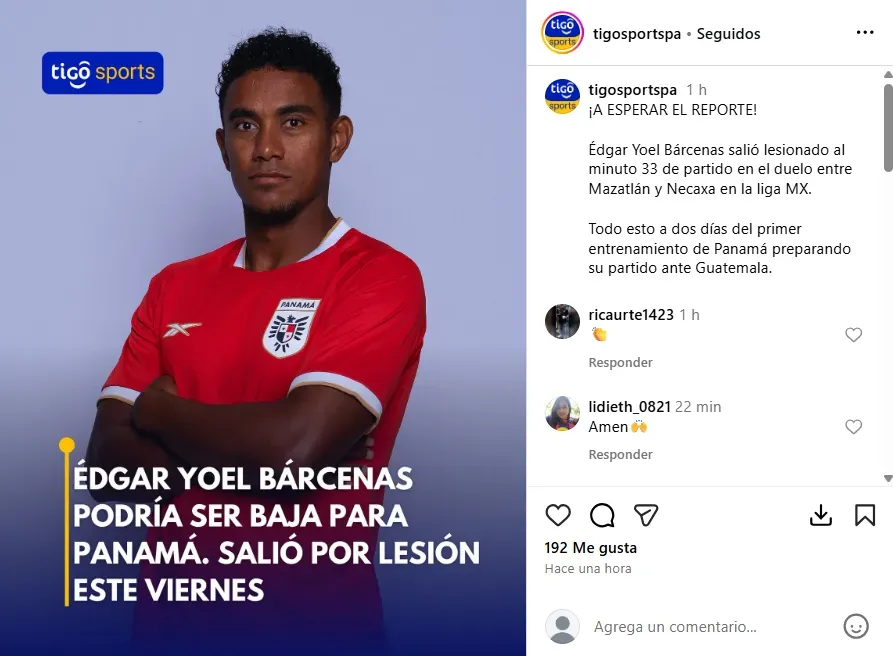
Task: Like the post with the heart icon
Action: pos(558,515)
